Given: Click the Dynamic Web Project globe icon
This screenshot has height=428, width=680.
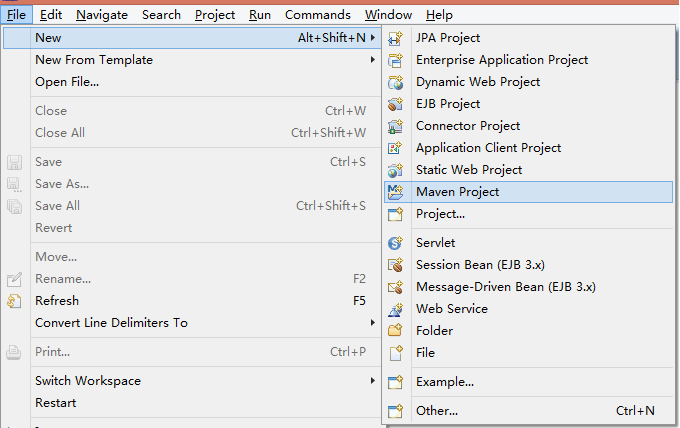Looking at the screenshot, I should (395, 82).
